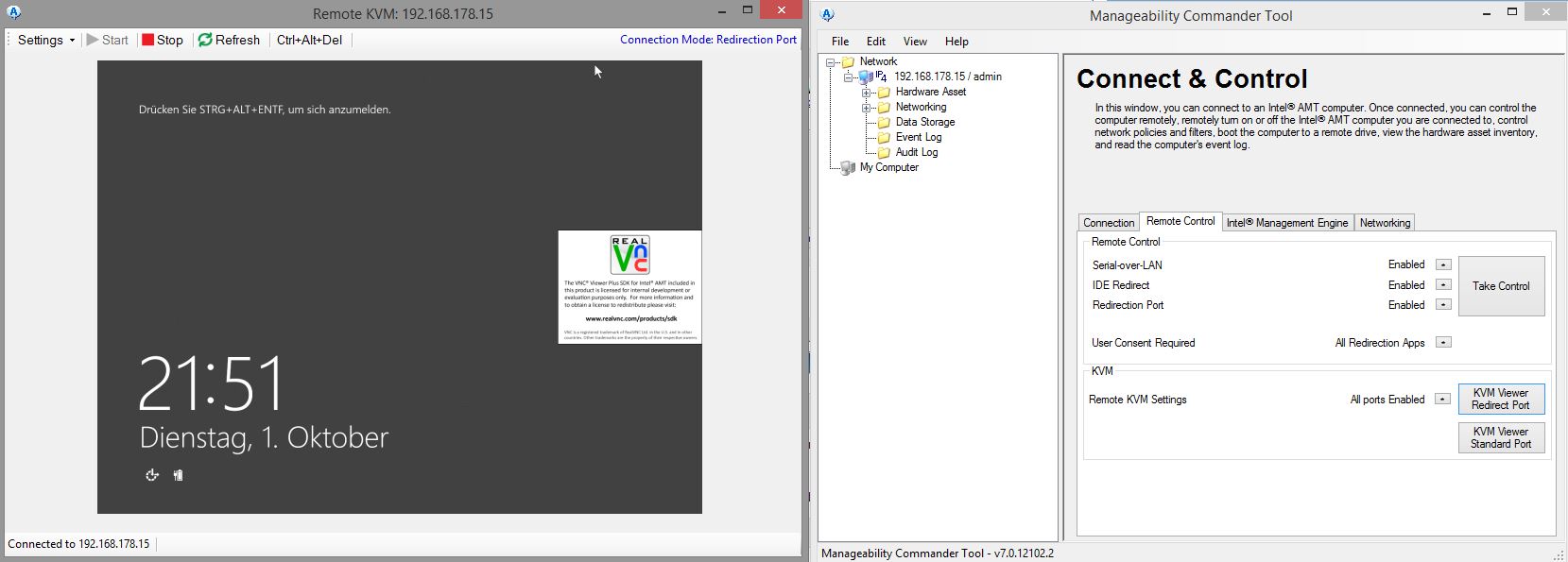Click the Networking folder icon in tree
This screenshot has width=1568, height=562.
pyautogui.click(x=884, y=108)
